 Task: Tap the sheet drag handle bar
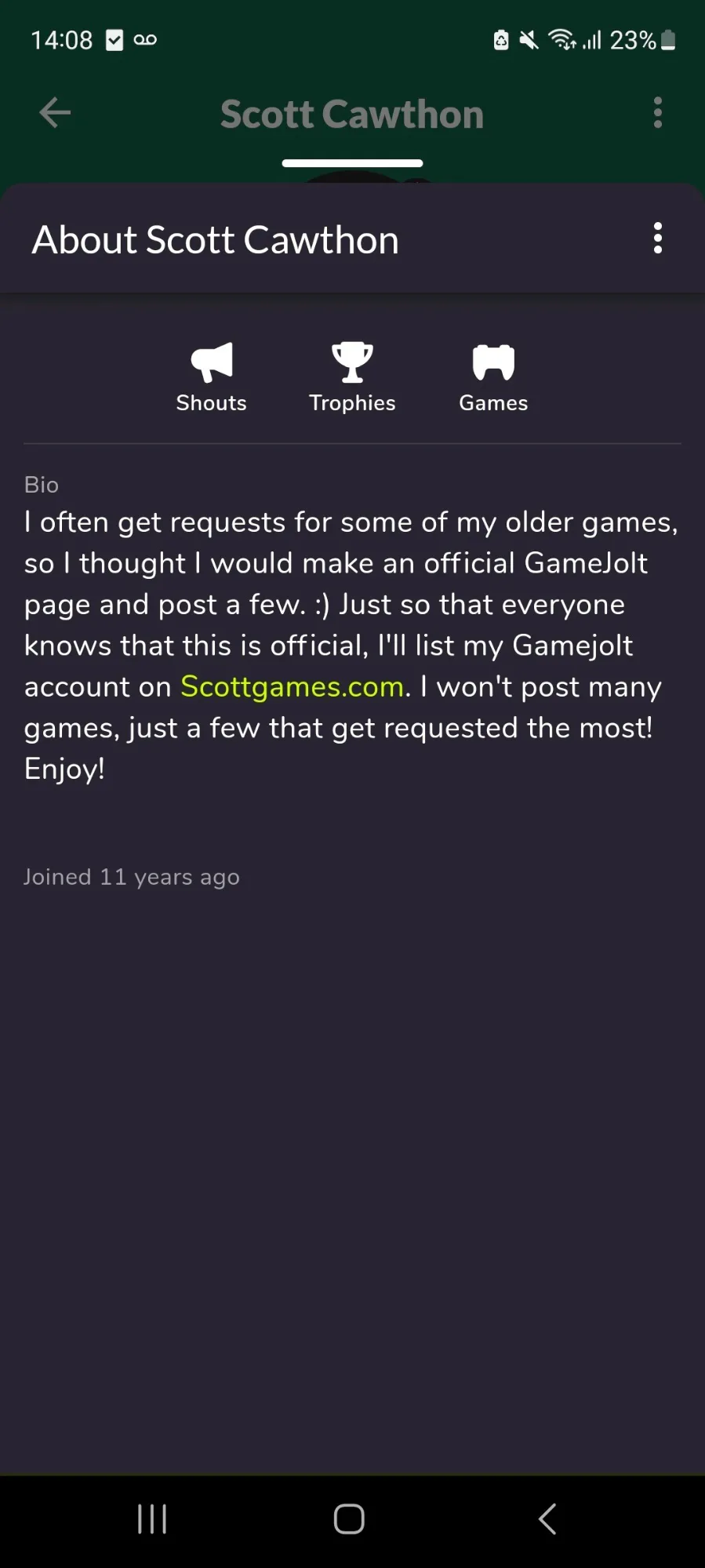pos(352,163)
